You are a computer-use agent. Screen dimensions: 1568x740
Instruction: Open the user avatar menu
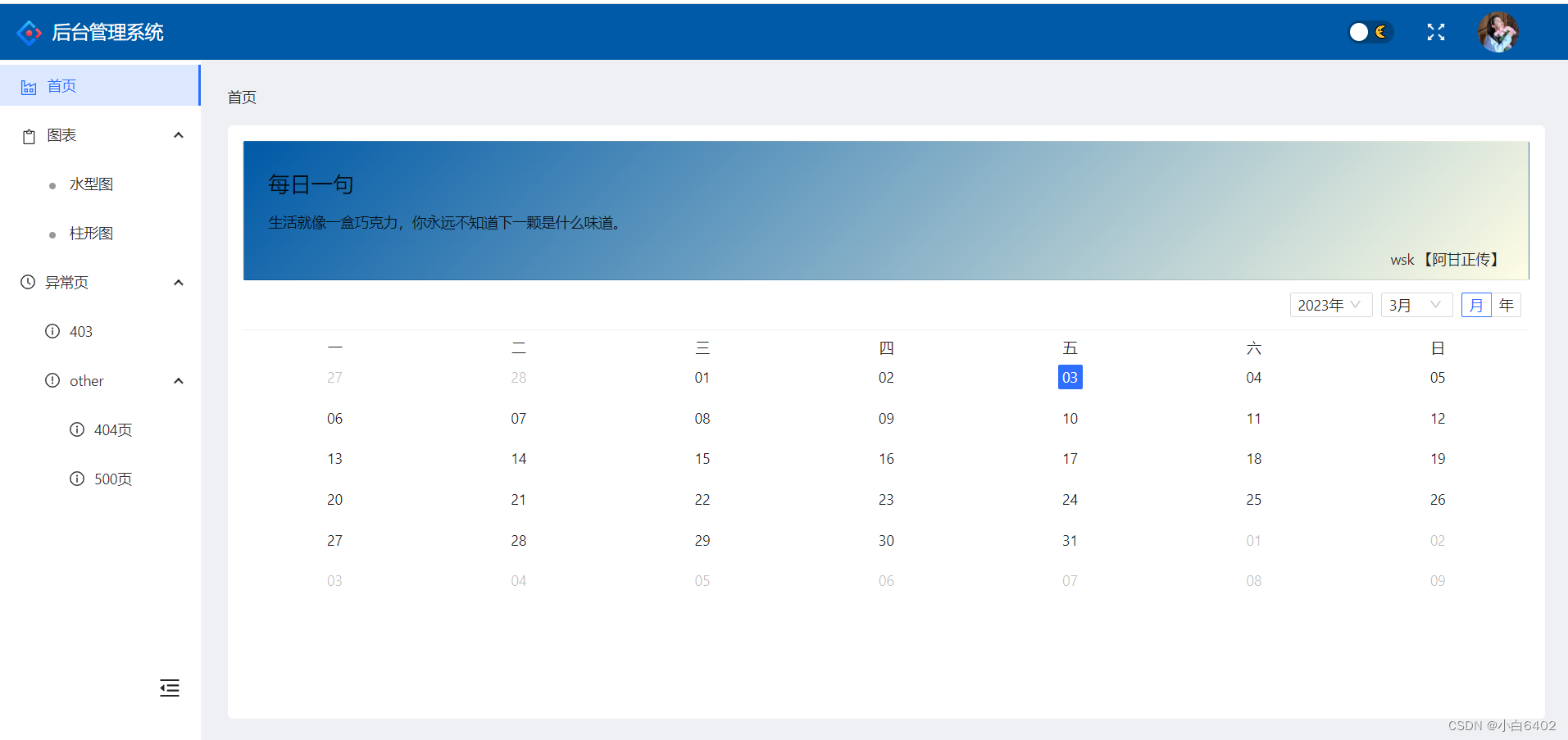click(x=1498, y=32)
